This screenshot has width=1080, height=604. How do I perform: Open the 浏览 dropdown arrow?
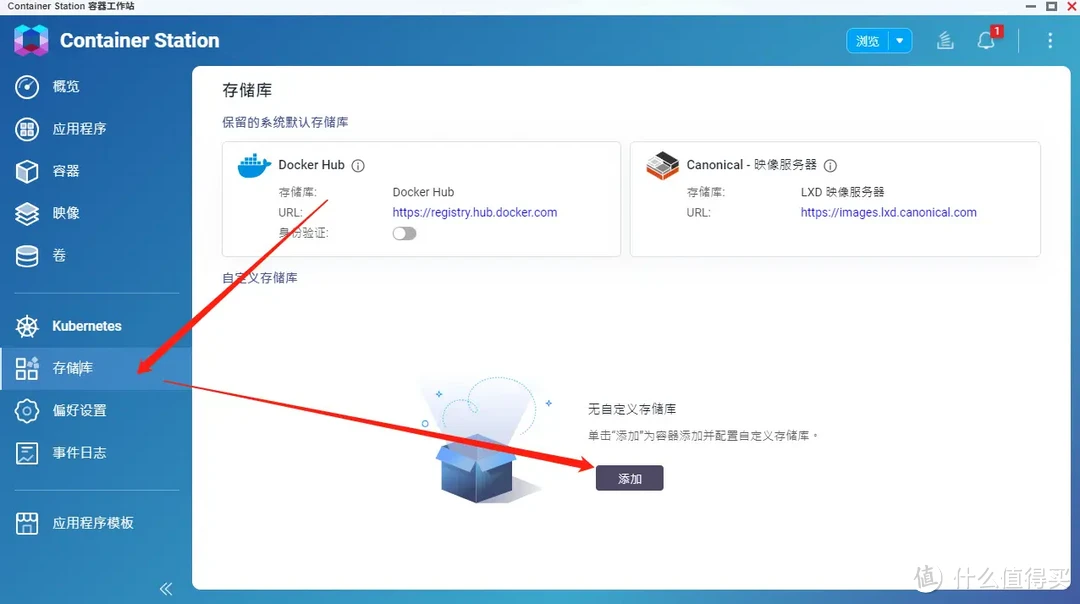[900, 40]
